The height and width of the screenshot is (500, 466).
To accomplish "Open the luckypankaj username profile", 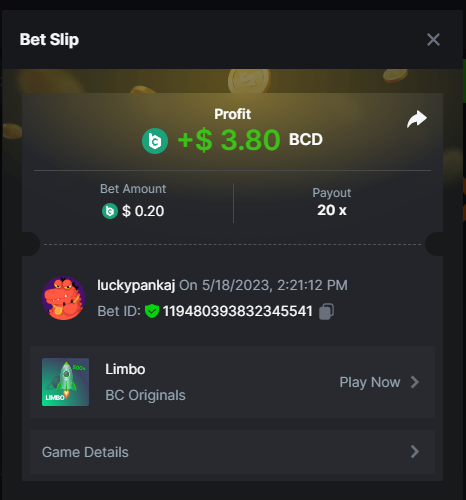I will [x=136, y=285].
